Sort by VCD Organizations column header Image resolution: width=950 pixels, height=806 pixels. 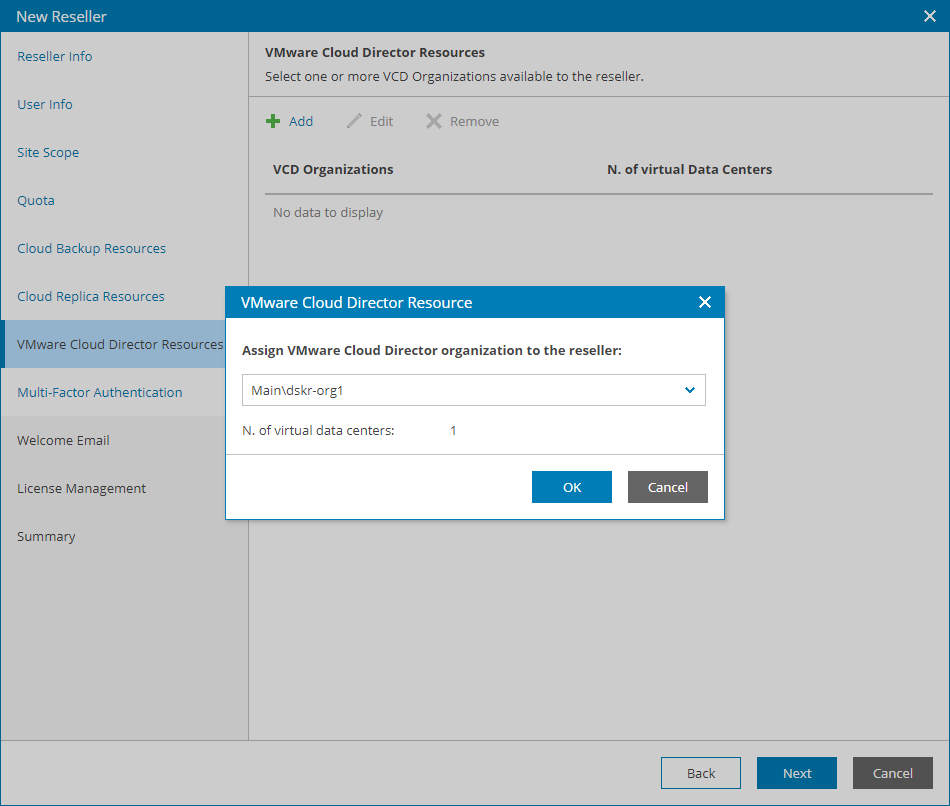pos(333,169)
